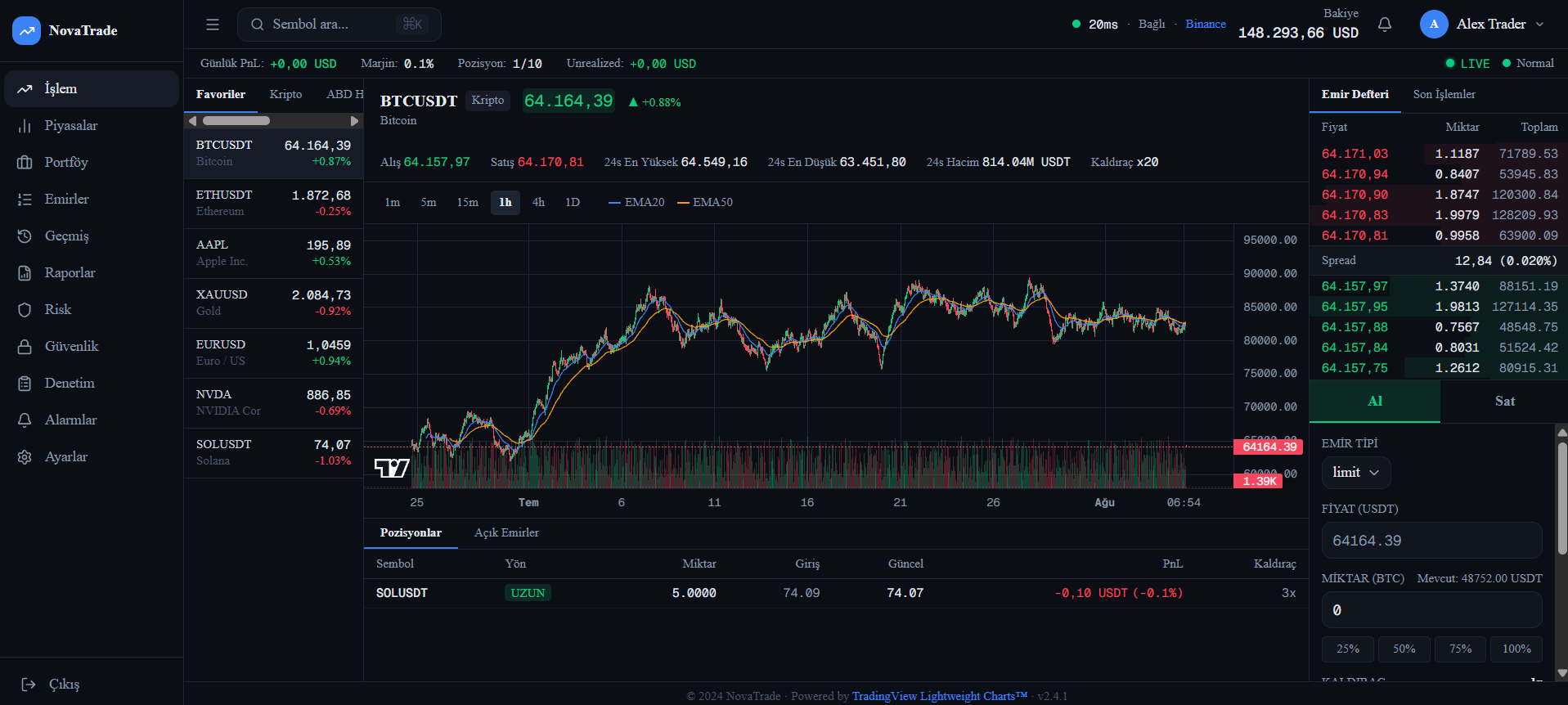Click right arrow of favorites scrollbar
The image size is (1568, 705).
355,121
